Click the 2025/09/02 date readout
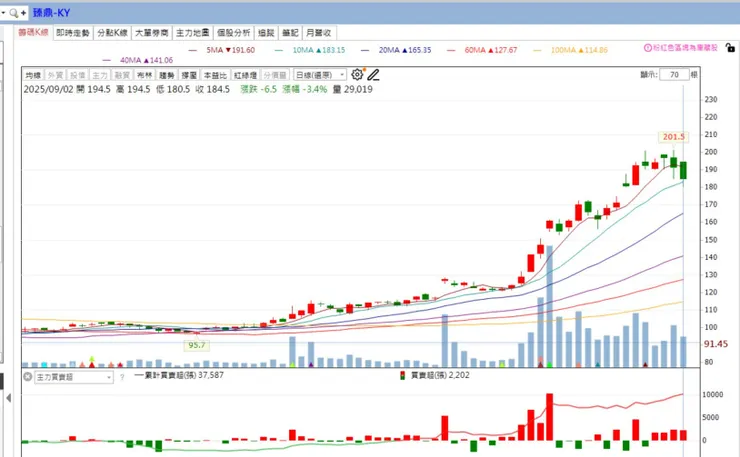The width and height of the screenshot is (740, 457). (49, 89)
